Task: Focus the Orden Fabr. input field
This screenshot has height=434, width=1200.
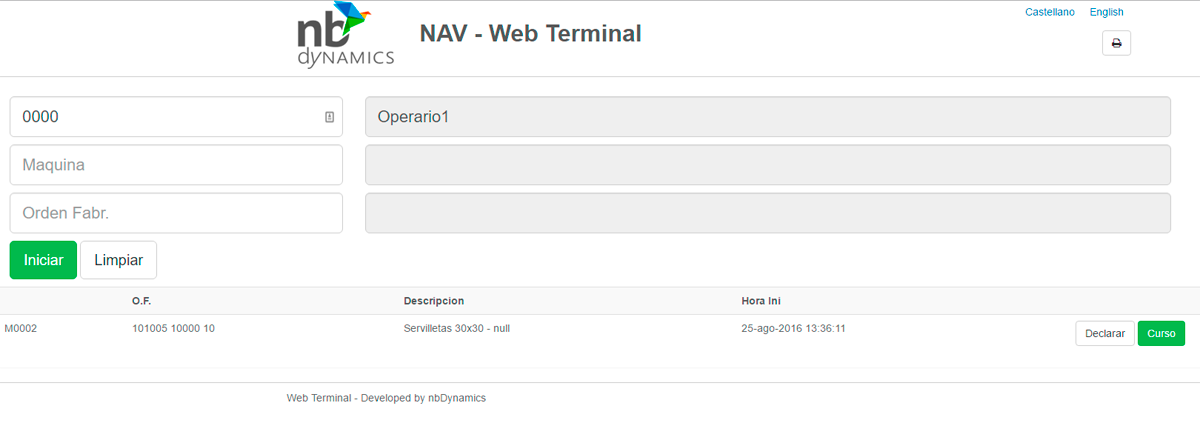Action: [176, 213]
